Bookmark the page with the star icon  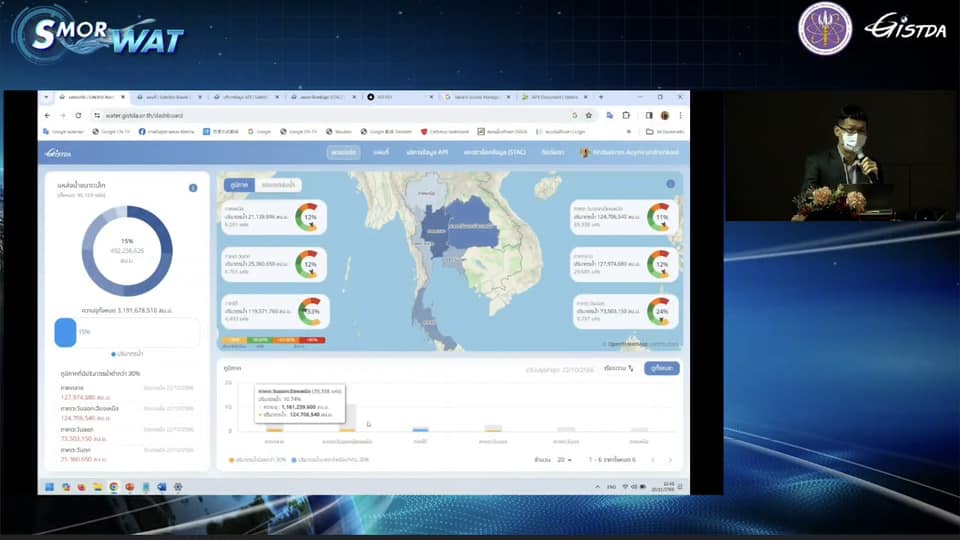click(589, 115)
